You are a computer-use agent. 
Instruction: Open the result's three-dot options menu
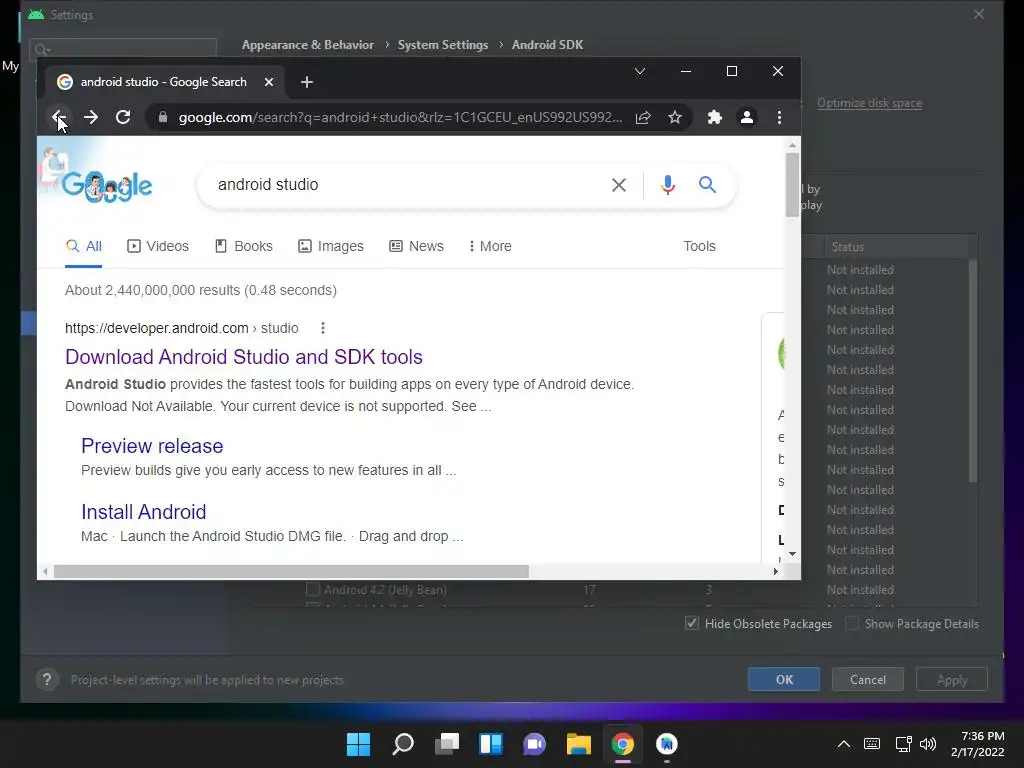click(323, 328)
